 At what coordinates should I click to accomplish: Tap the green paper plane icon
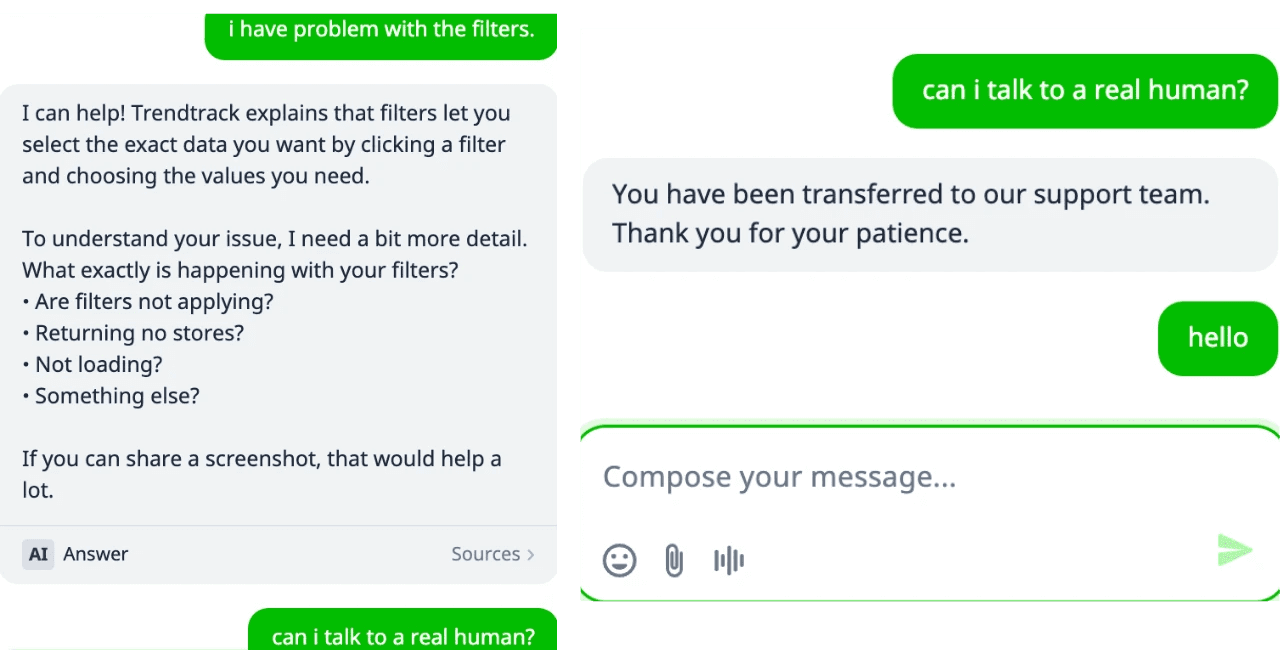click(x=1235, y=550)
